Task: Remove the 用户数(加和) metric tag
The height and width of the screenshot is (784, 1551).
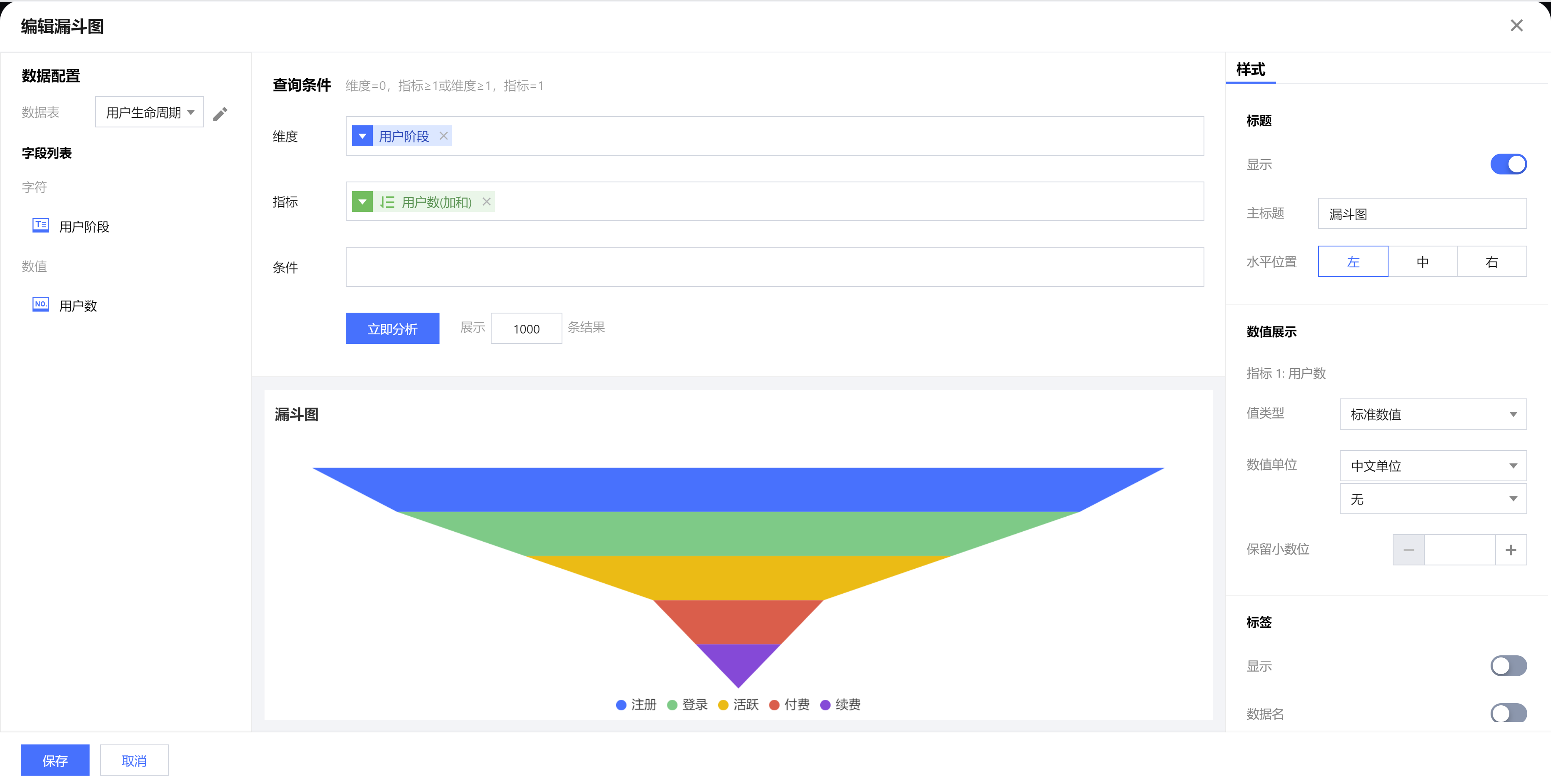Action: pos(487,202)
